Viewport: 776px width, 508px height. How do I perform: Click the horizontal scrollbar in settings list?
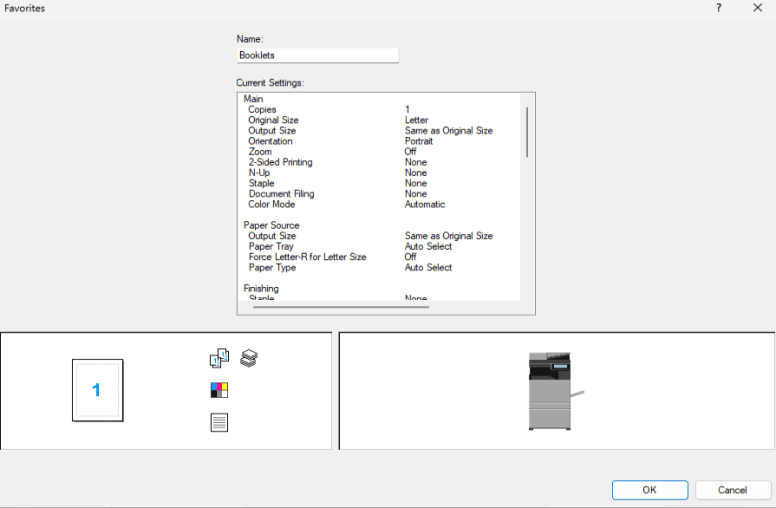340,307
